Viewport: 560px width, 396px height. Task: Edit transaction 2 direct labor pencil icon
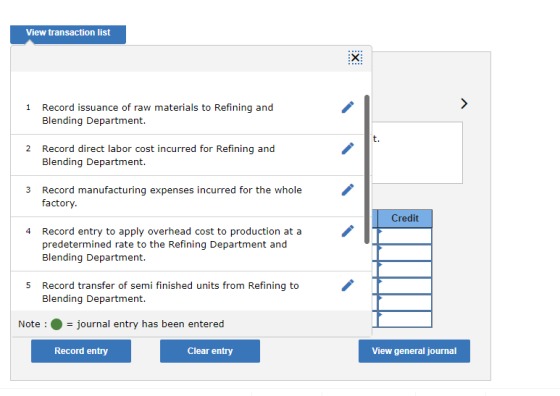tap(348, 149)
